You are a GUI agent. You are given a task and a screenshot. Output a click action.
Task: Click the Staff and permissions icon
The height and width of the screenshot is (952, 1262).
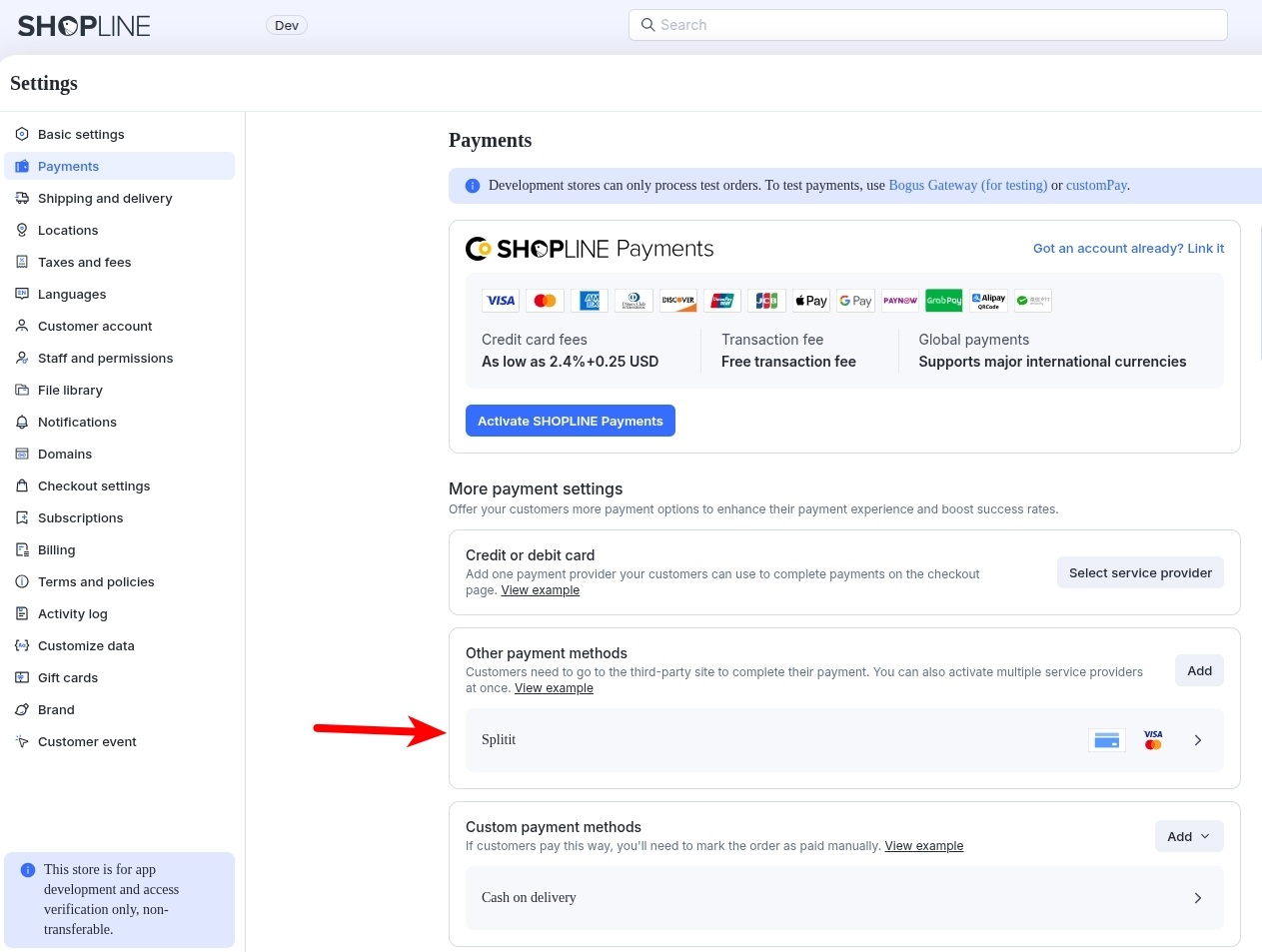pos(22,358)
